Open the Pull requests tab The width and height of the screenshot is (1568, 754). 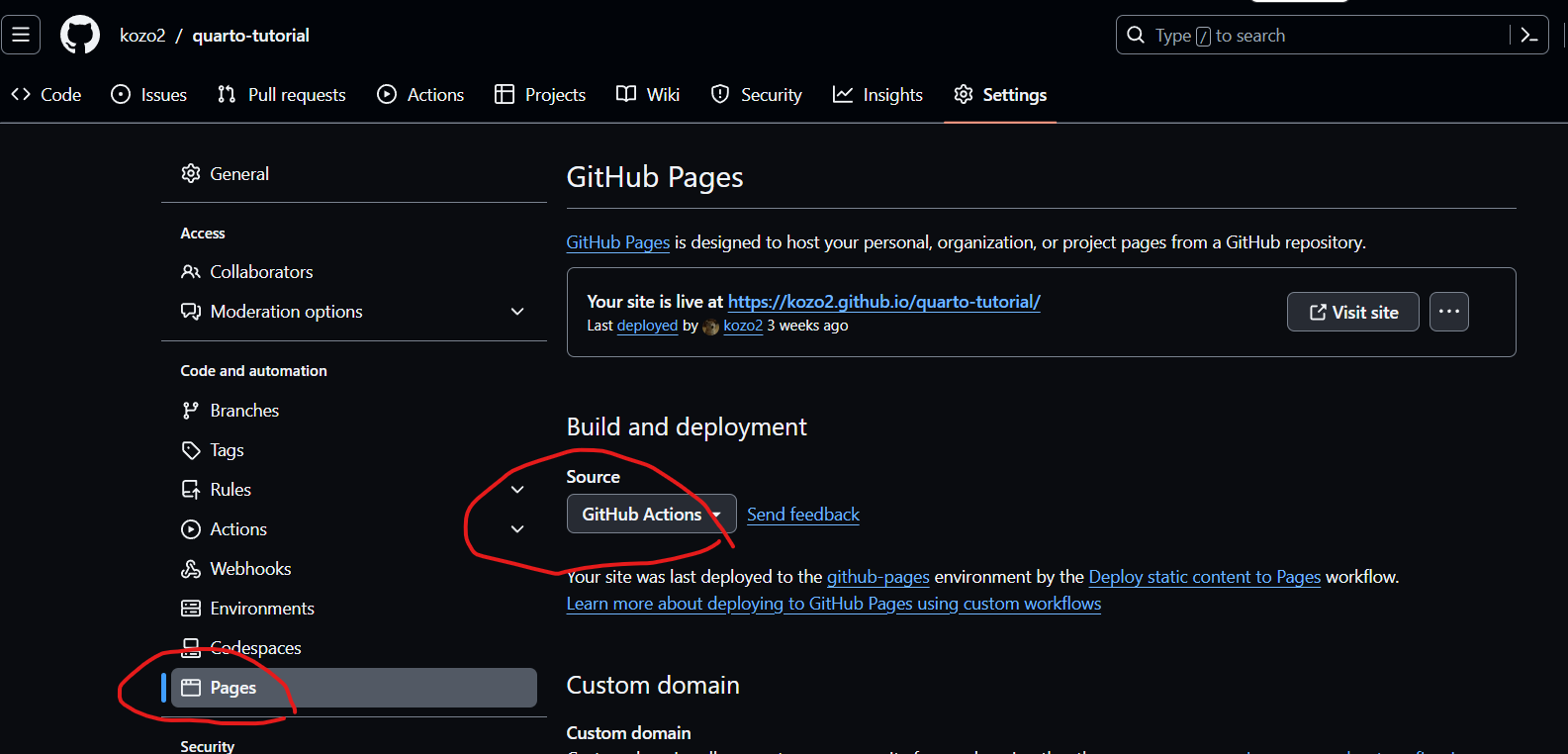point(282,94)
